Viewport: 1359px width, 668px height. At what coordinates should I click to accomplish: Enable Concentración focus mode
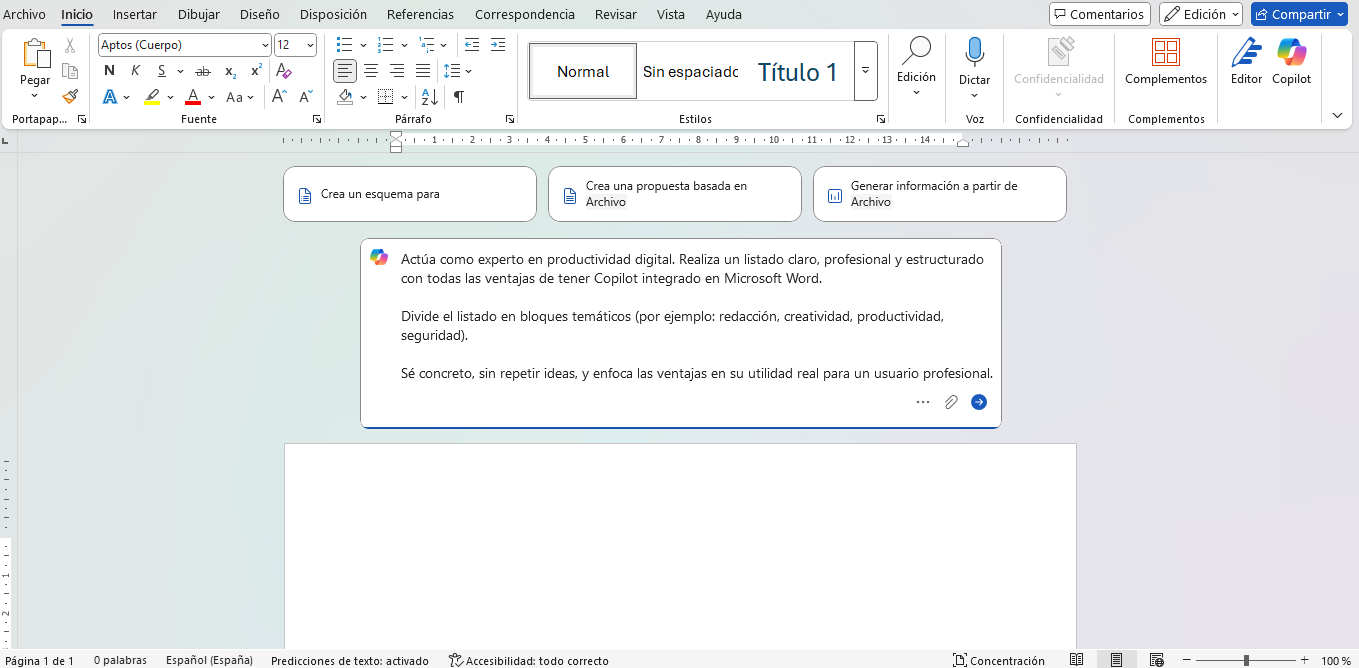point(998,660)
